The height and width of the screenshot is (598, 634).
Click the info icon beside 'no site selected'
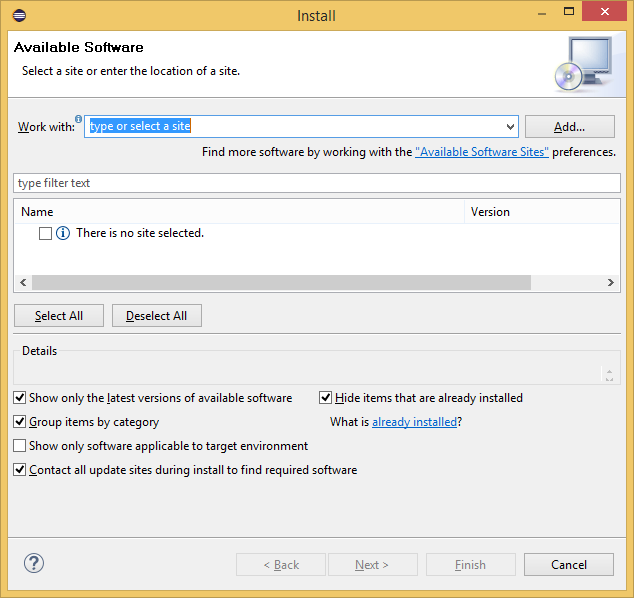[x=63, y=233]
